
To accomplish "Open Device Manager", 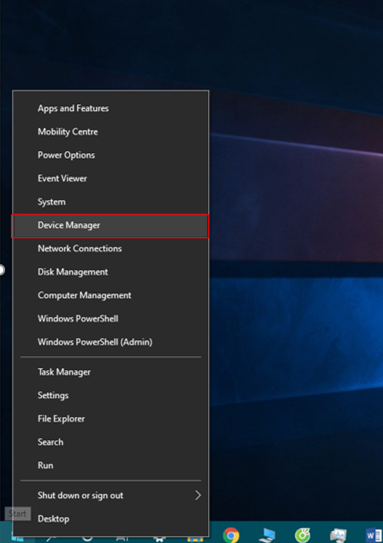I will click(110, 225).
